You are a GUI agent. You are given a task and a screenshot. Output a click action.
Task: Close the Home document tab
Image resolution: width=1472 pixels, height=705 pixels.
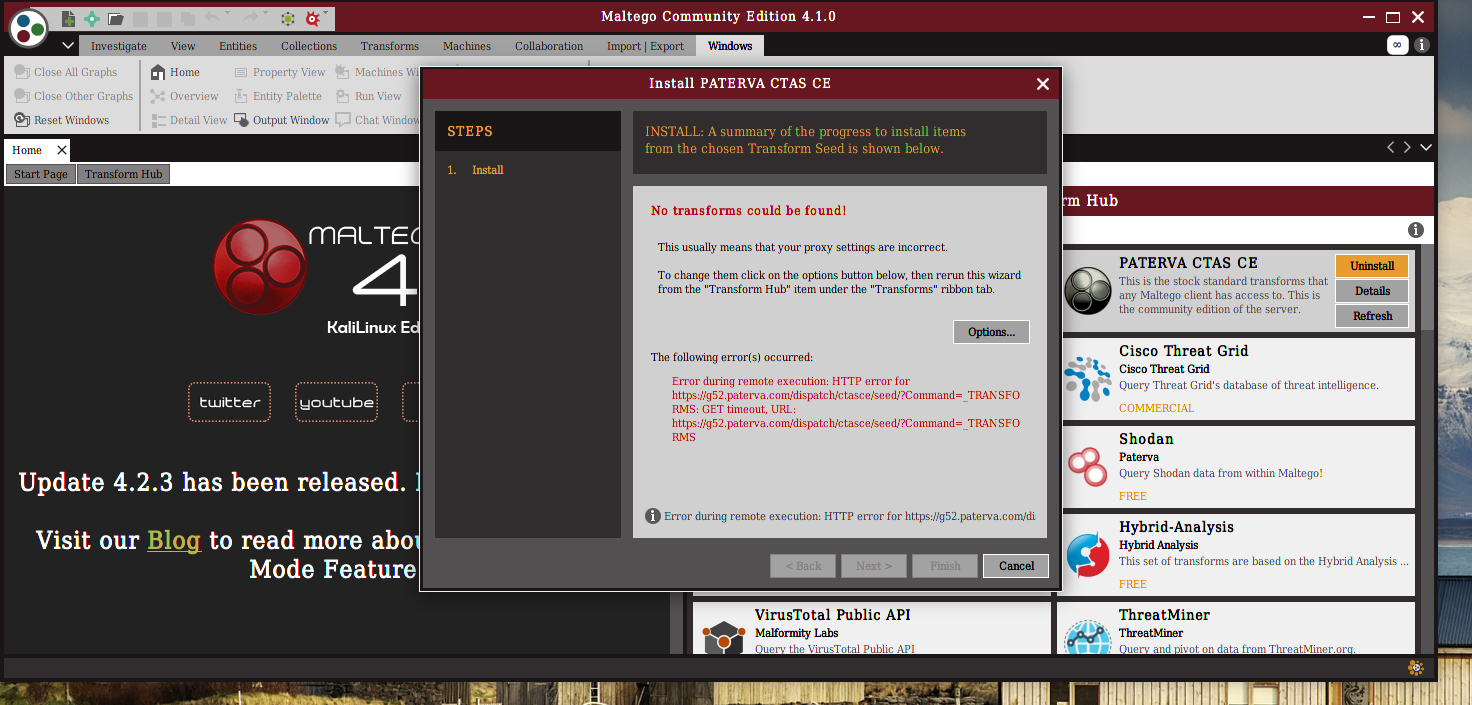[62, 150]
